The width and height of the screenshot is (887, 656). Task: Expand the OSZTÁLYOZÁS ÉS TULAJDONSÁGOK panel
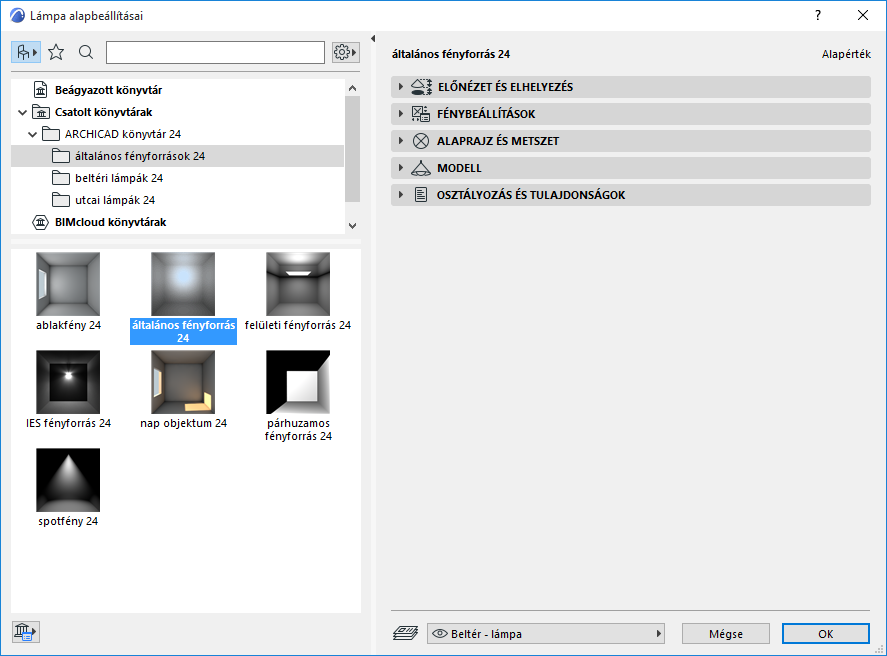point(630,195)
